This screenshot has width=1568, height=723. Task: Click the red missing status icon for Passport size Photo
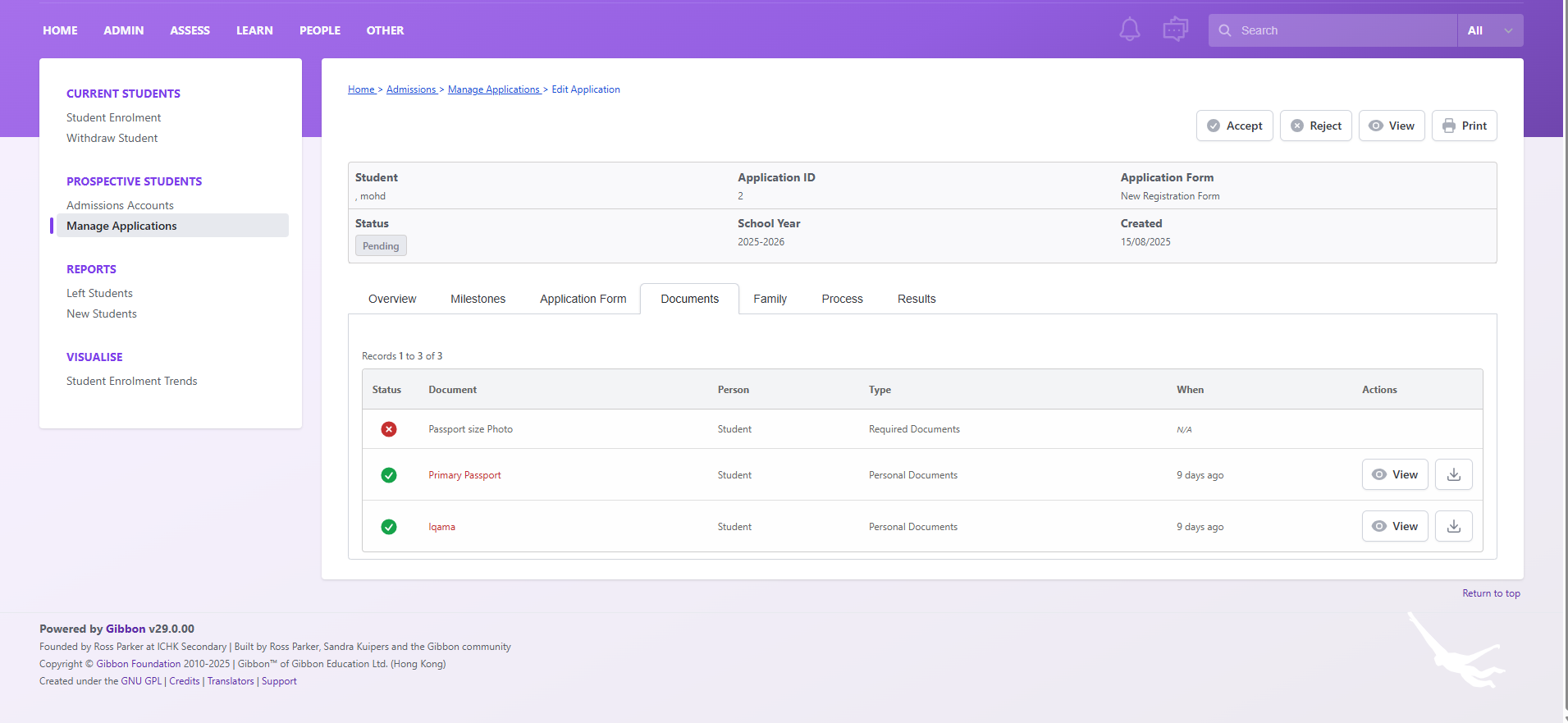point(389,429)
